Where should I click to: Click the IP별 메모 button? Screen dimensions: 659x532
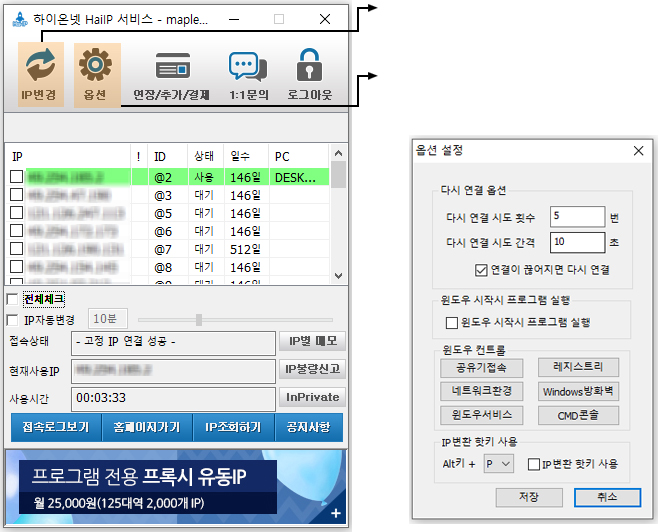click(x=312, y=341)
